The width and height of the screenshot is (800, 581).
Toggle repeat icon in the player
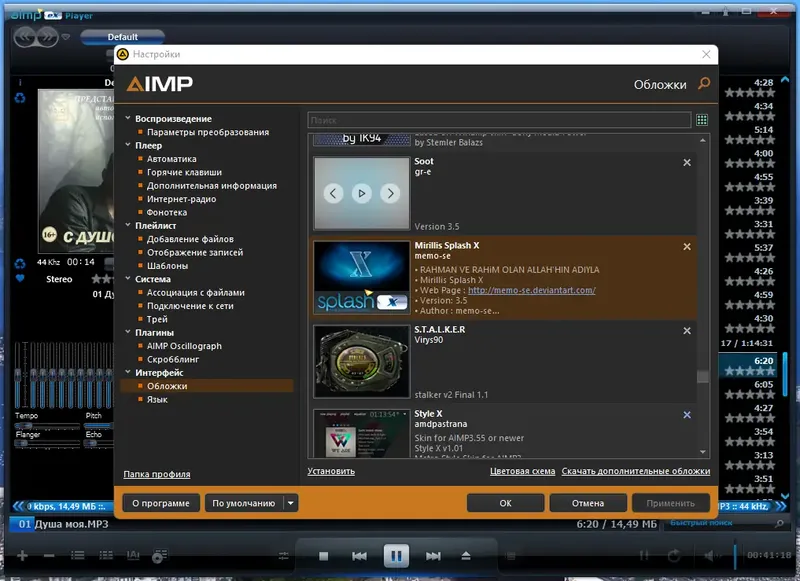click(x=674, y=555)
